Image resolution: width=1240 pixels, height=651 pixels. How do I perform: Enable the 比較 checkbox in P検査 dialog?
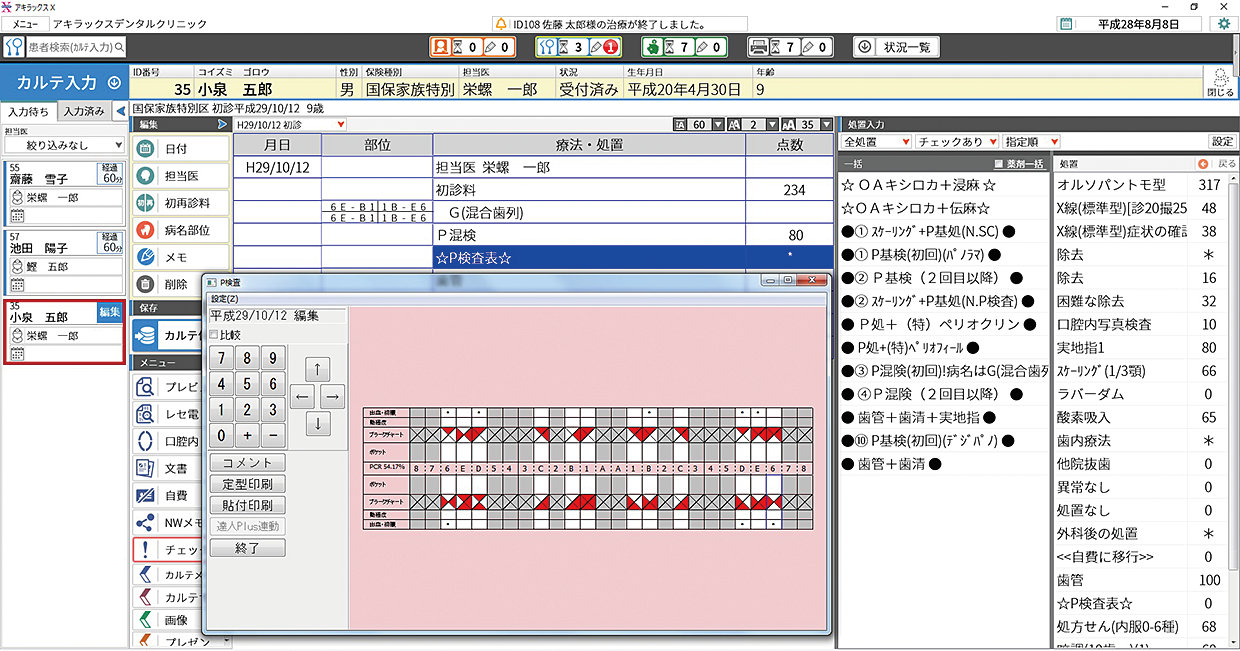tap(214, 335)
